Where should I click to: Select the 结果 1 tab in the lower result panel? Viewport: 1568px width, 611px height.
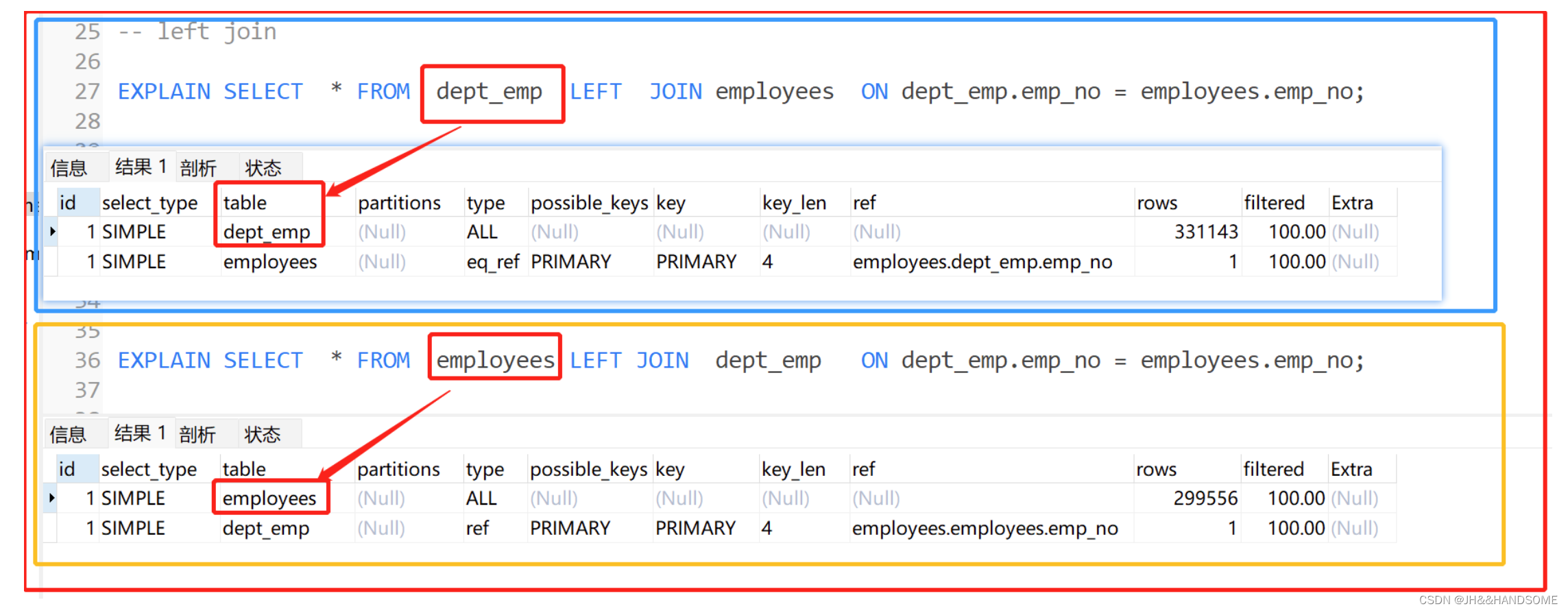pyautogui.click(x=141, y=433)
